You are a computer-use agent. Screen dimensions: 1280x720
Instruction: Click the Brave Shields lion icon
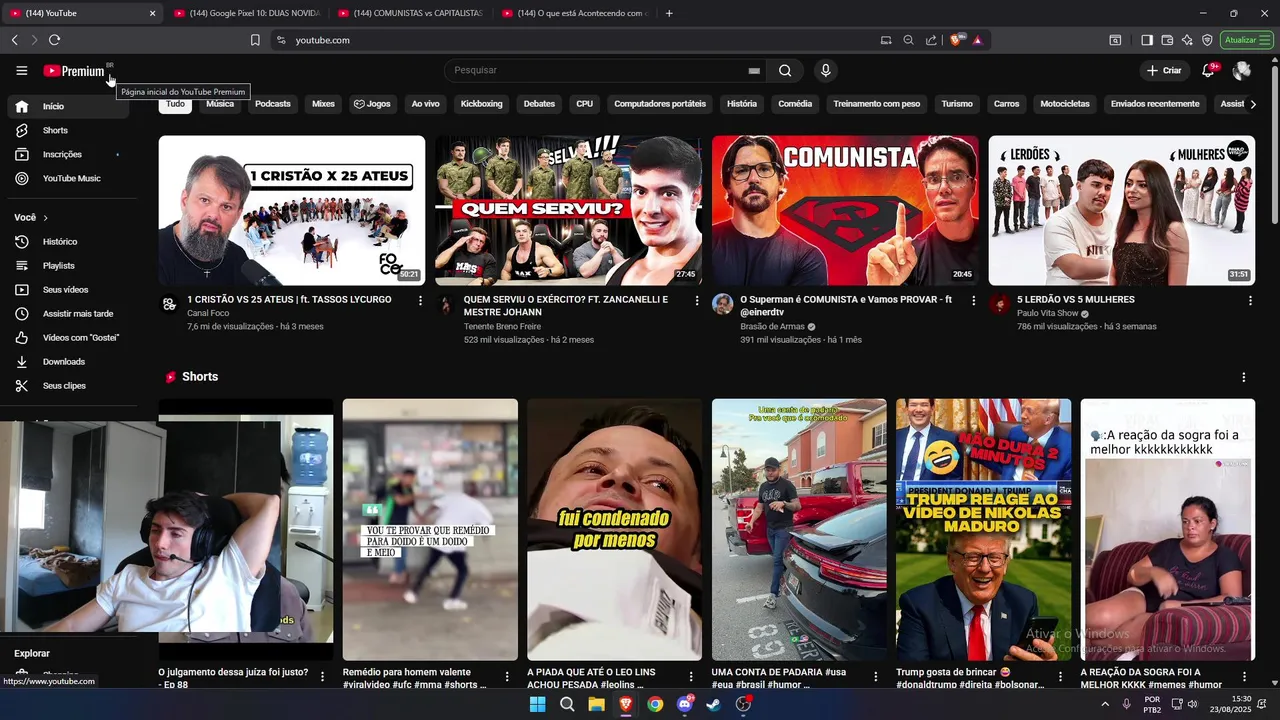(x=956, y=40)
